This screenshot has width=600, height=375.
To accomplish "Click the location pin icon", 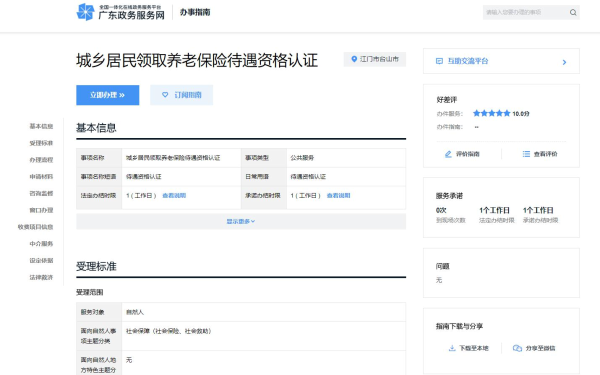I will pos(354,59).
